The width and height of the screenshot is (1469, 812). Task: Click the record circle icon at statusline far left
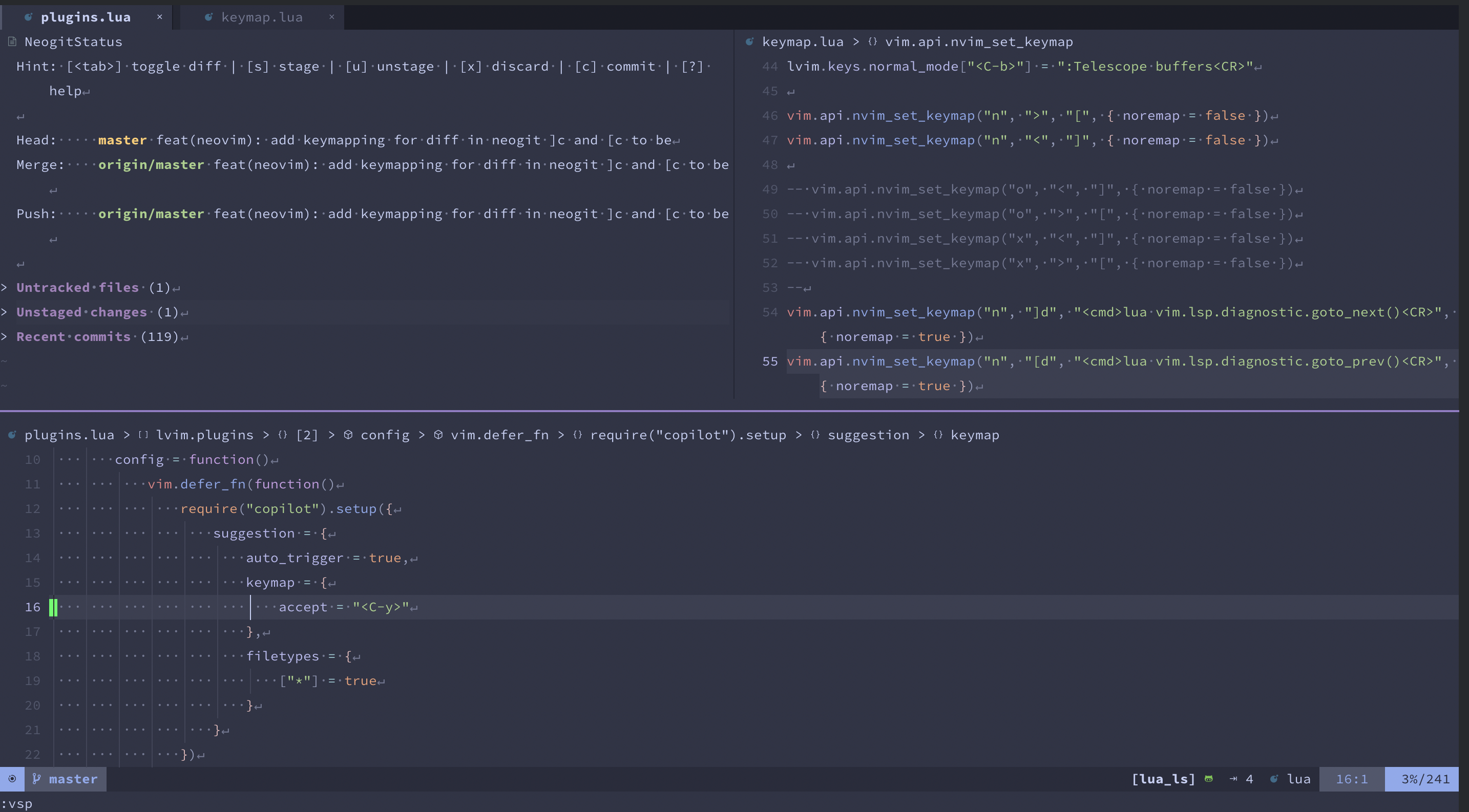(12, 779)
